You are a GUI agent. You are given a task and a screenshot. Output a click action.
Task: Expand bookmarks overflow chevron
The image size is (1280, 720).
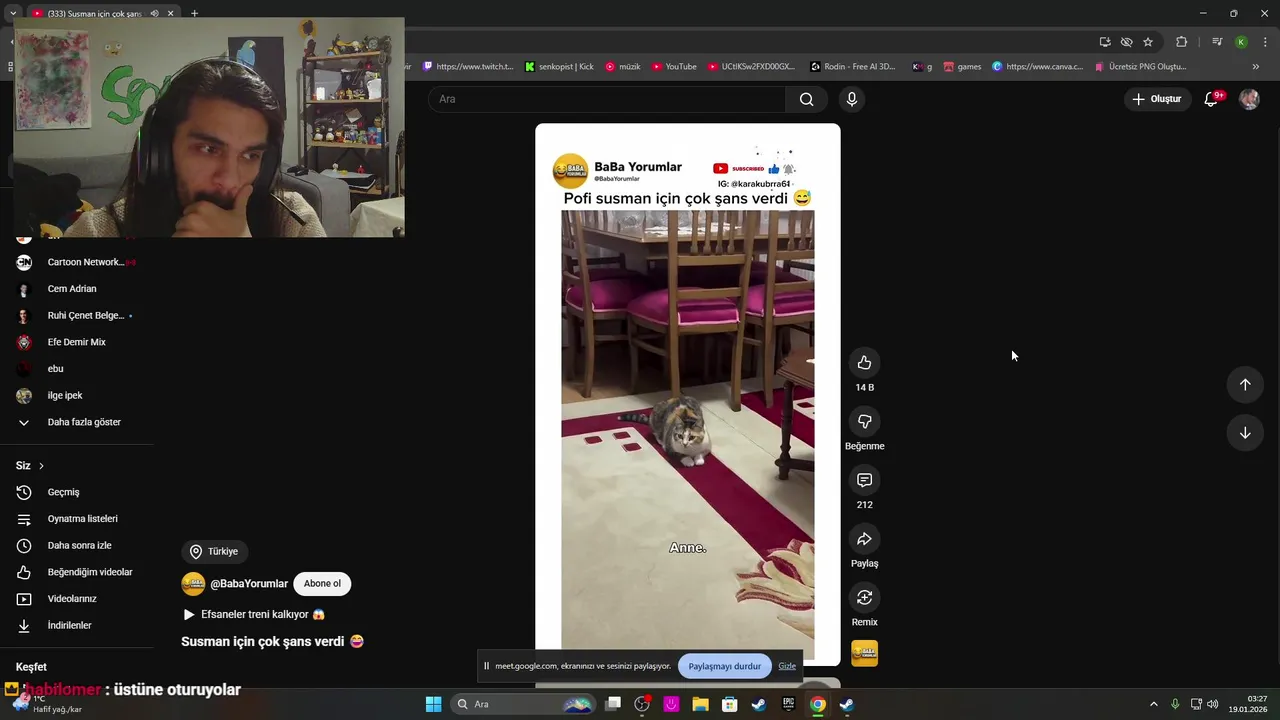coord(1256,67)
